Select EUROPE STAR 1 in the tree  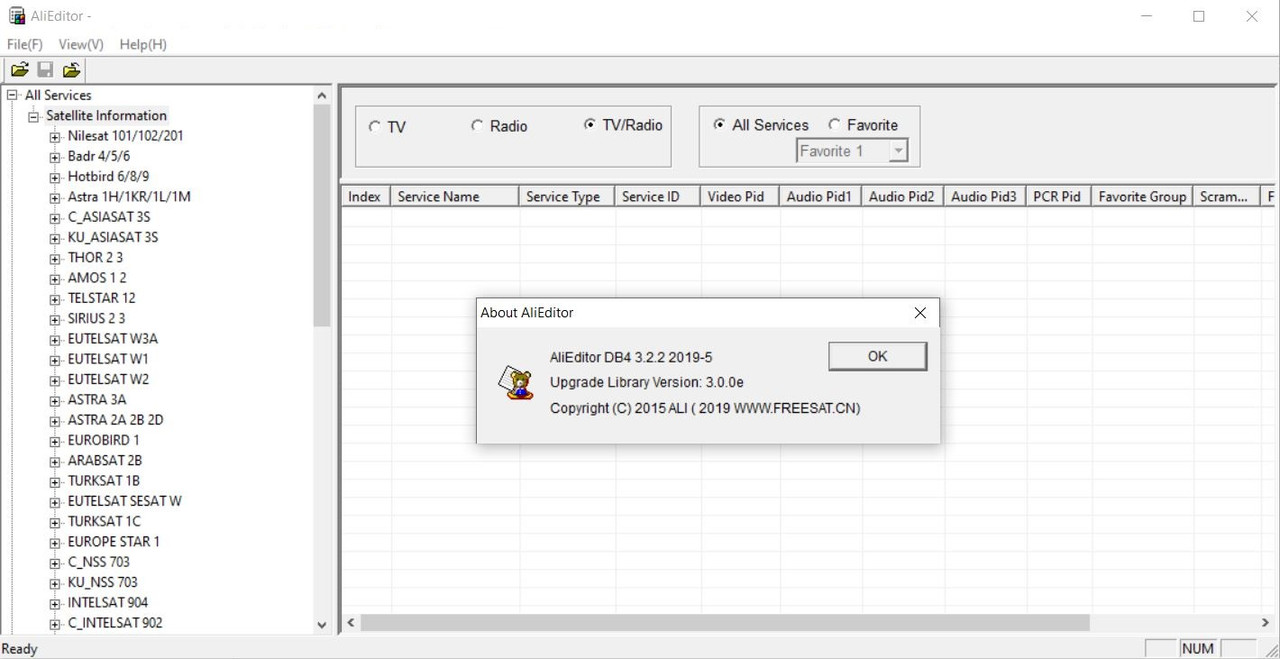coord(114,542)
